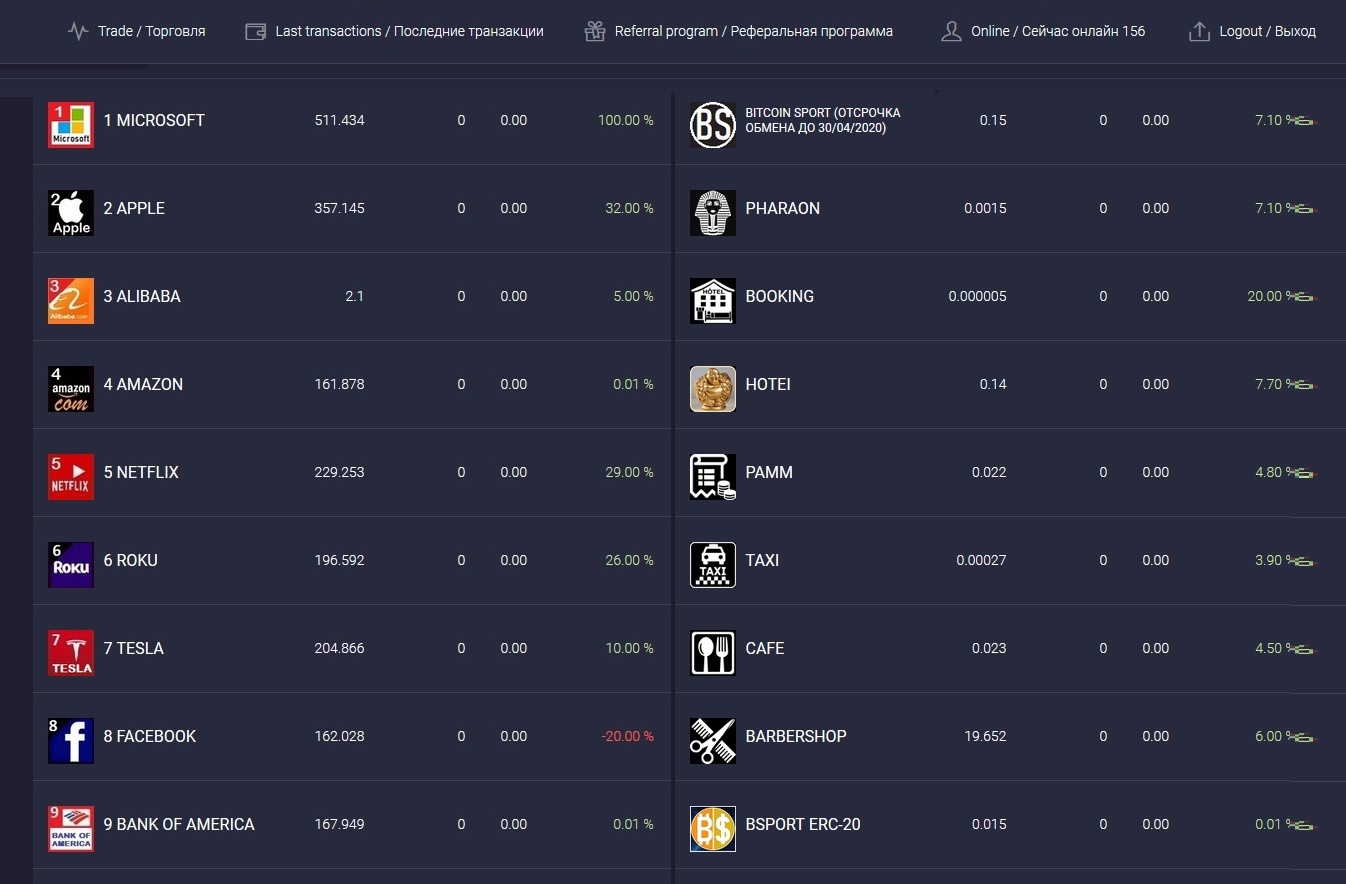Select the 3 ALIBABA asset name
Viewport: 1346px width, 884px height.
(142, 296)
